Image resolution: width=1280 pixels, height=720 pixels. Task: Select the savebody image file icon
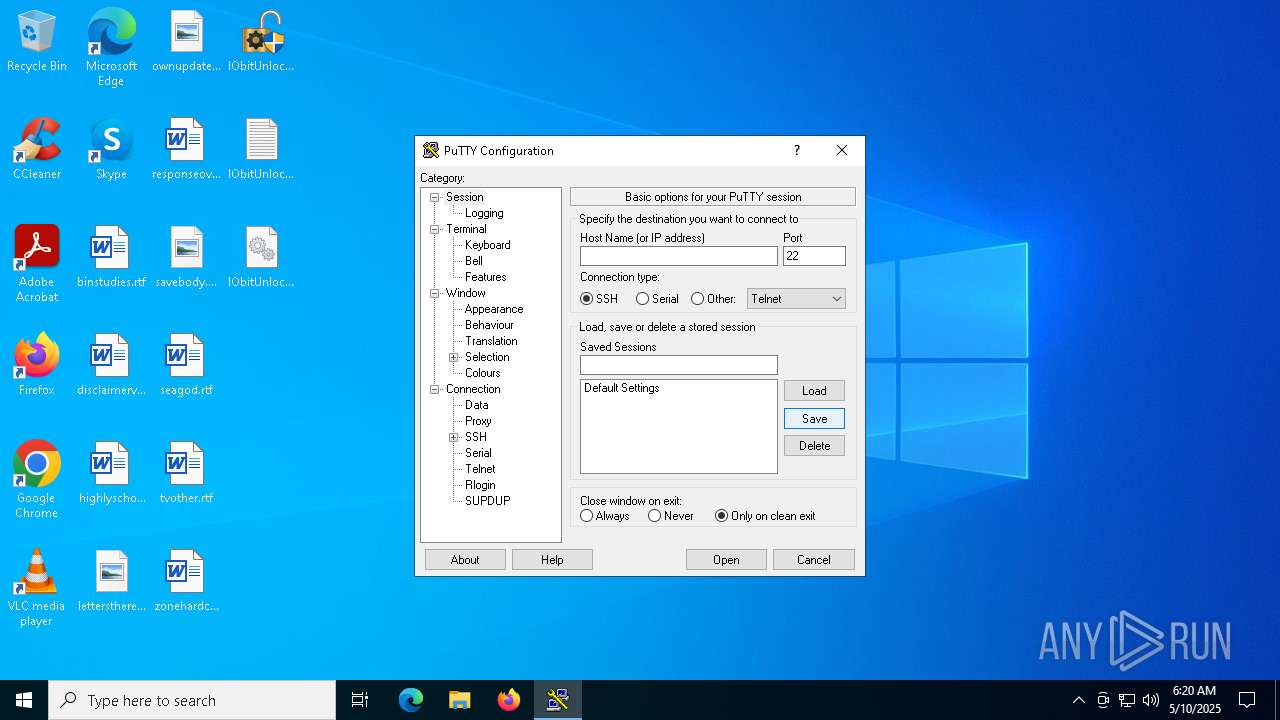pos(186,258)
